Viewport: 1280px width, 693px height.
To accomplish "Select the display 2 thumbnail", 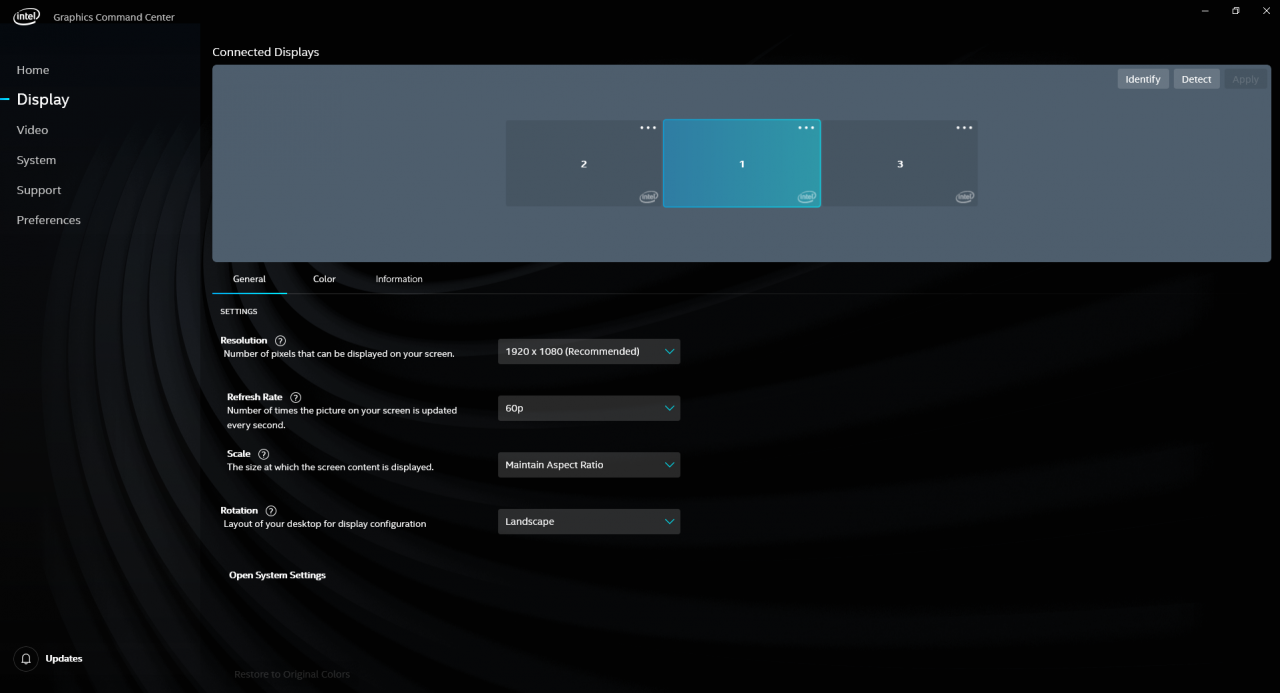I will coord(584,163).
